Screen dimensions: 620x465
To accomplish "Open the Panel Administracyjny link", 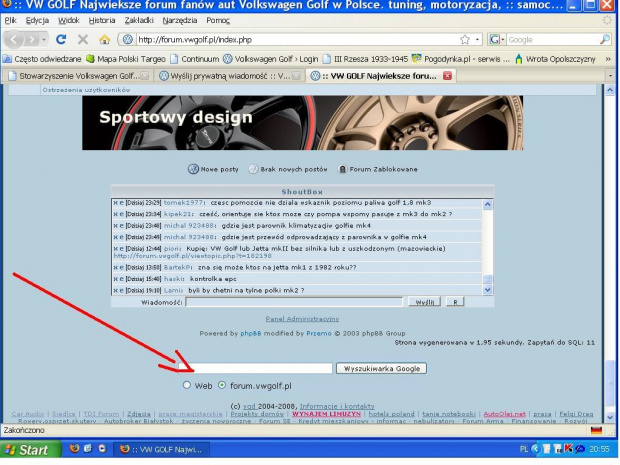I will pos(302,319).
